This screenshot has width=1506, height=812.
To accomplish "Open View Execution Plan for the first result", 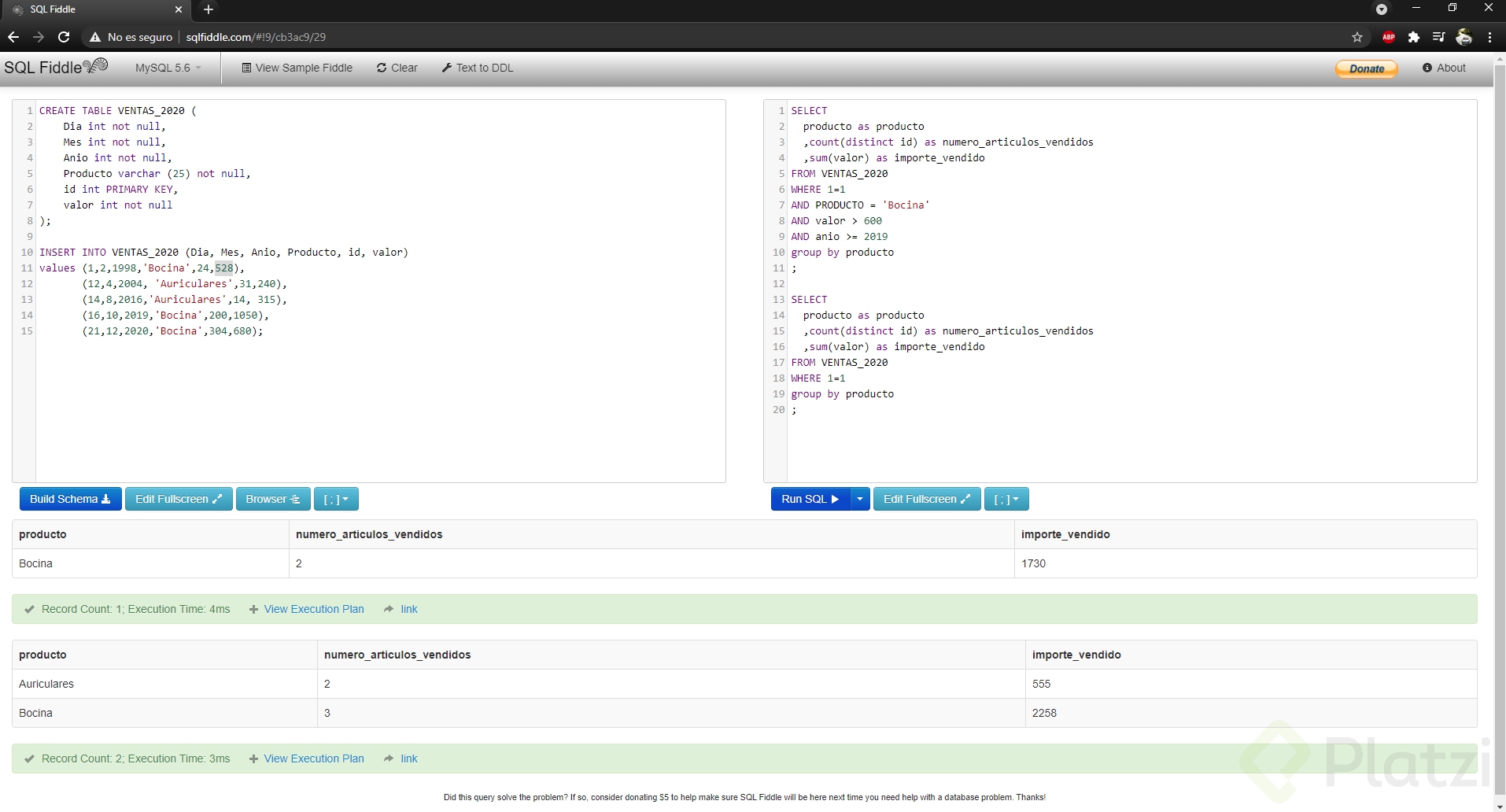I will [313, 608].
